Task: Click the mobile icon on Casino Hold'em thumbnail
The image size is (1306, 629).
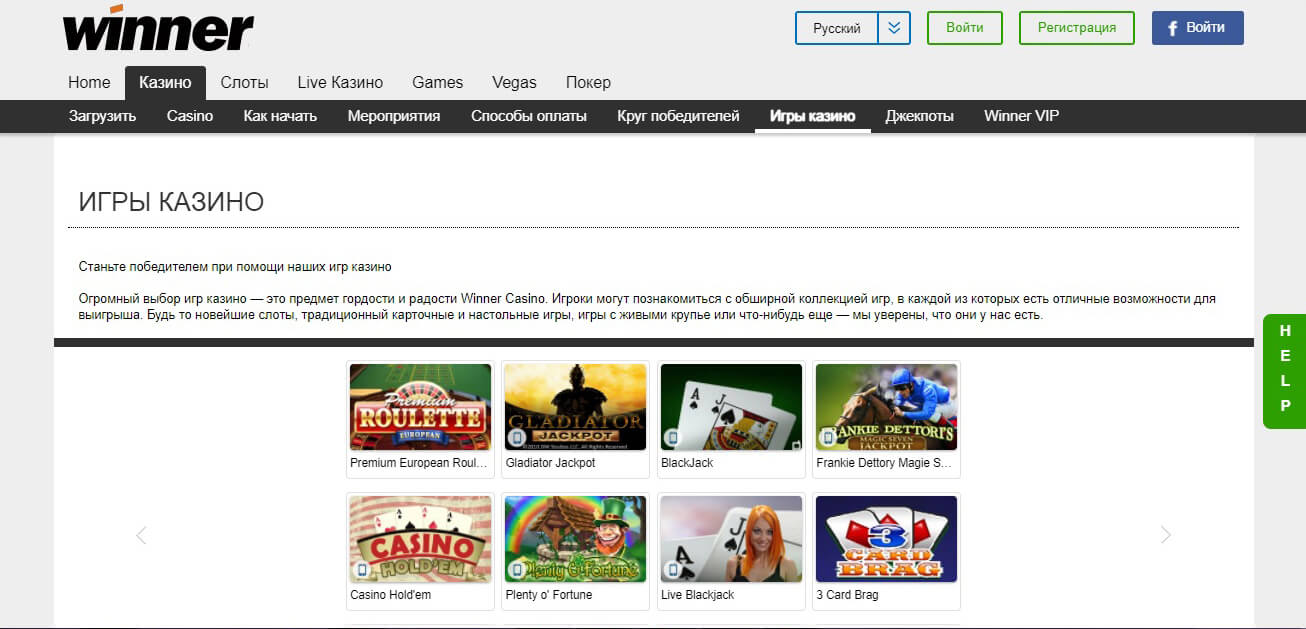Action: click(x=364, y=568)
